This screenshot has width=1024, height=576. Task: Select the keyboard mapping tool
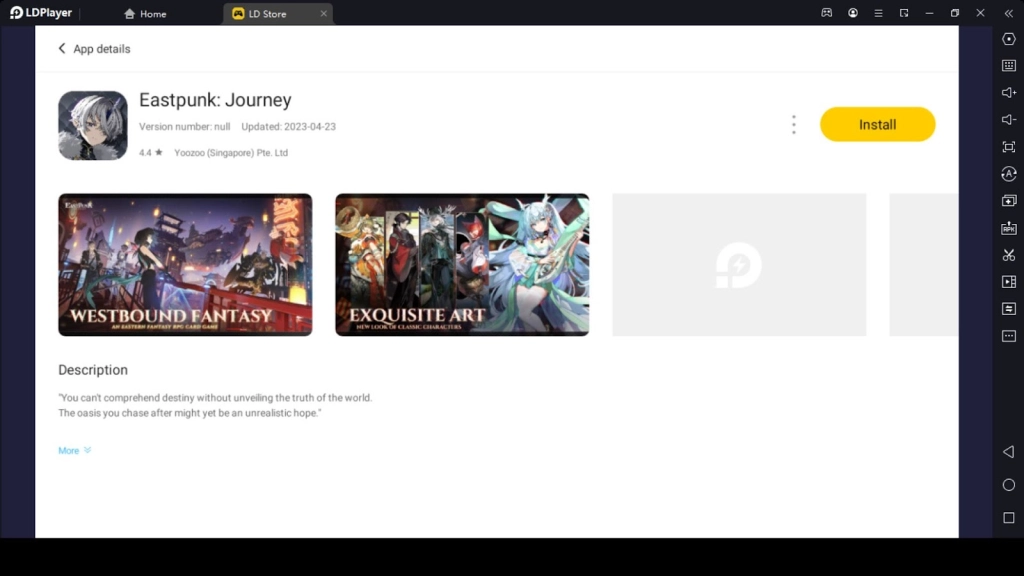pos(1009,66)
